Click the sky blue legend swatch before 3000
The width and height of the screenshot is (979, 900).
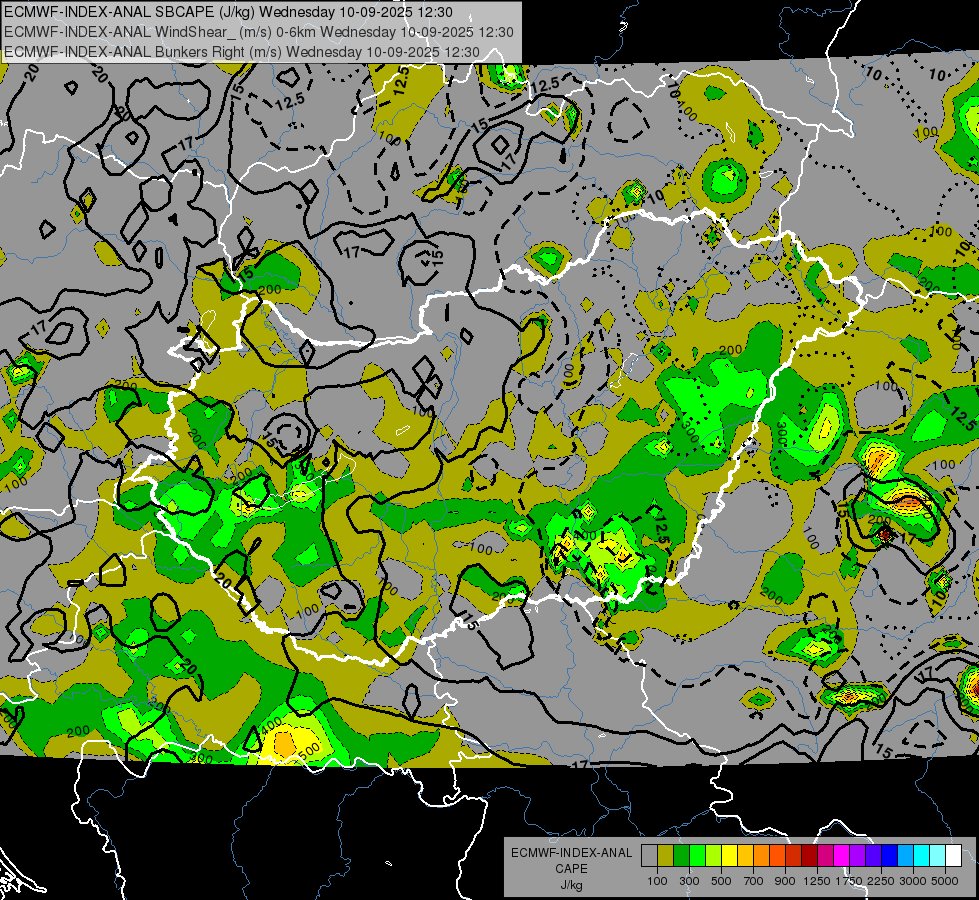906,856
